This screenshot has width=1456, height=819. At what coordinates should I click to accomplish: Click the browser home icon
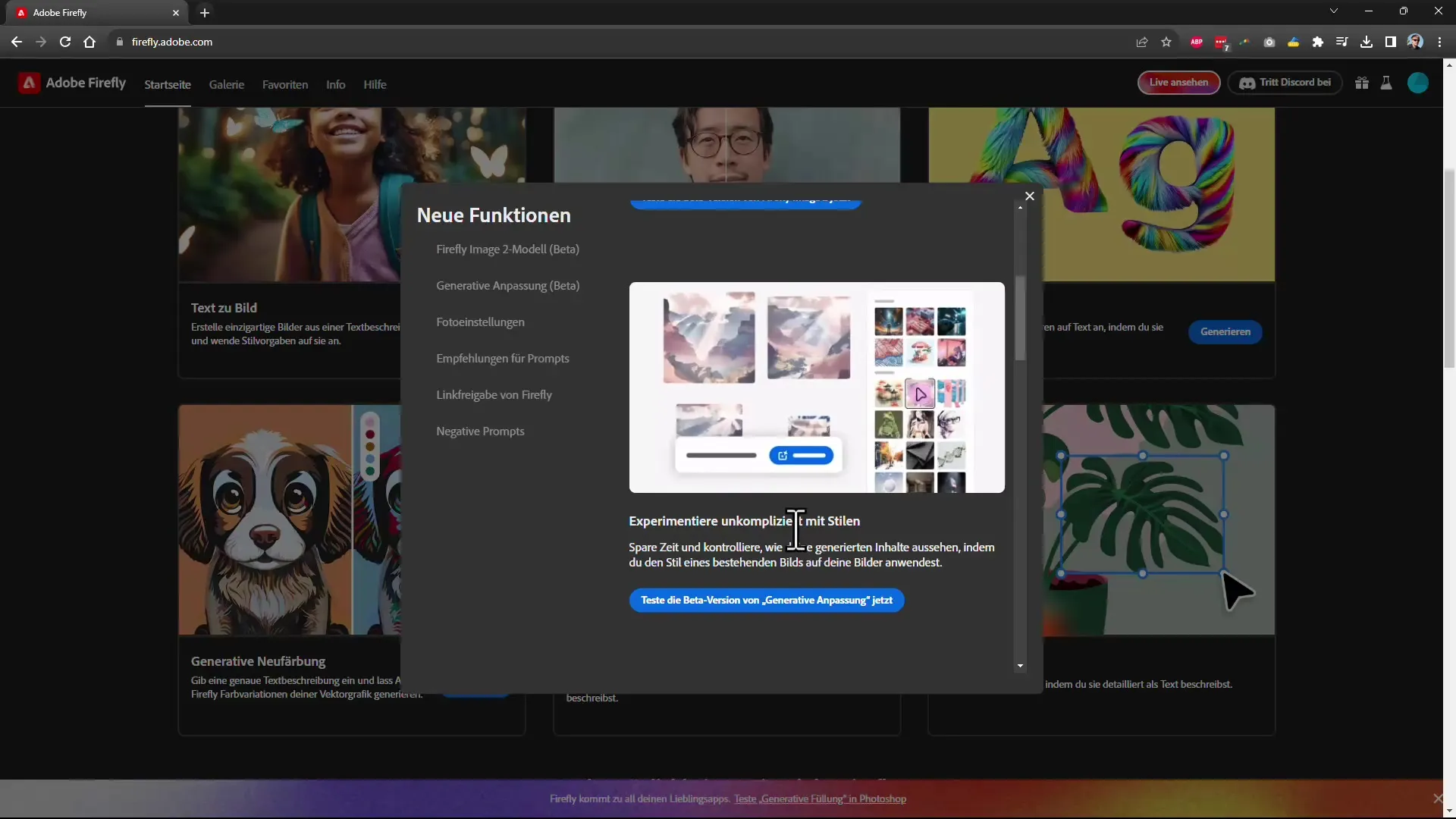[89, 42]
